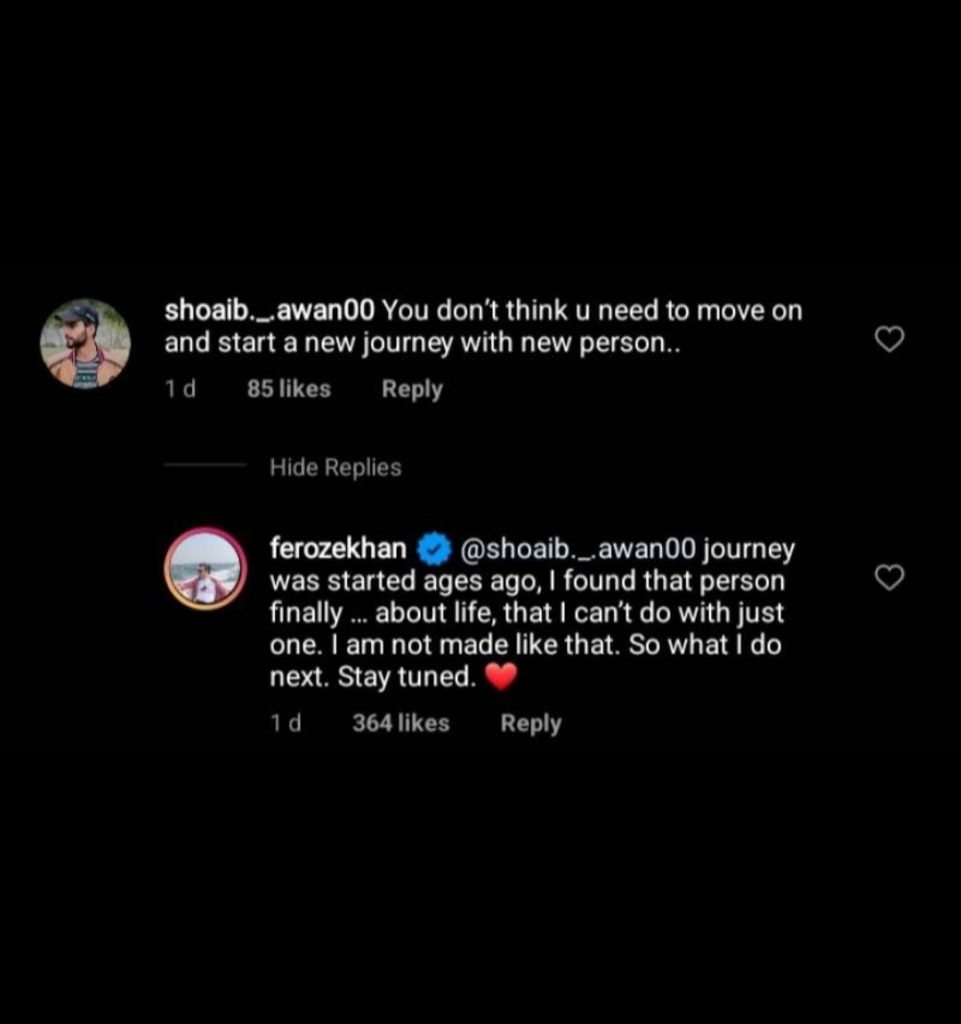Like the comment by shoaib._.awan00
This screenshot has height=1024, width=961.
889,340
